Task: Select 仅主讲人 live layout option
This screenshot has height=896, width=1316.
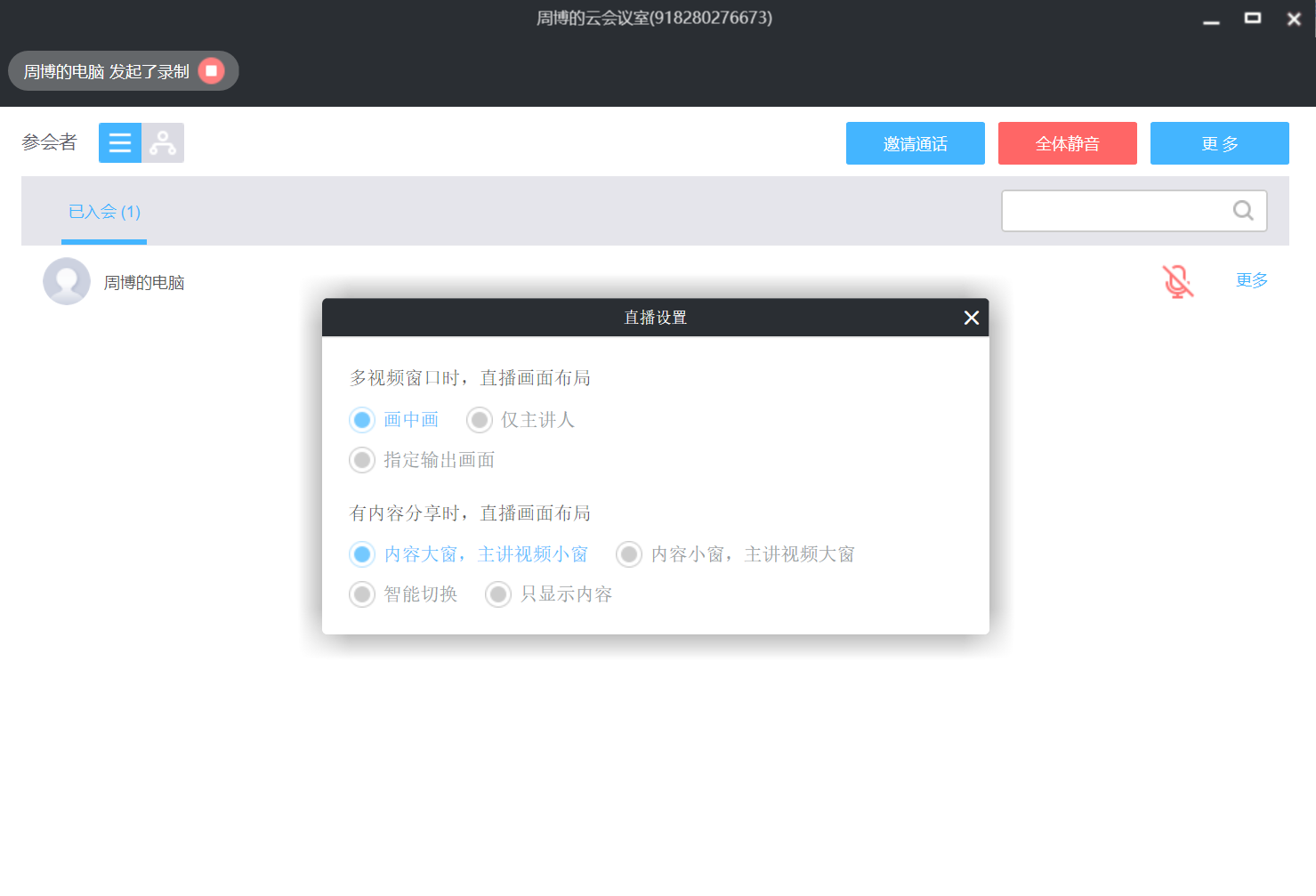Action: pyautogui.click(x=480, y=419)
